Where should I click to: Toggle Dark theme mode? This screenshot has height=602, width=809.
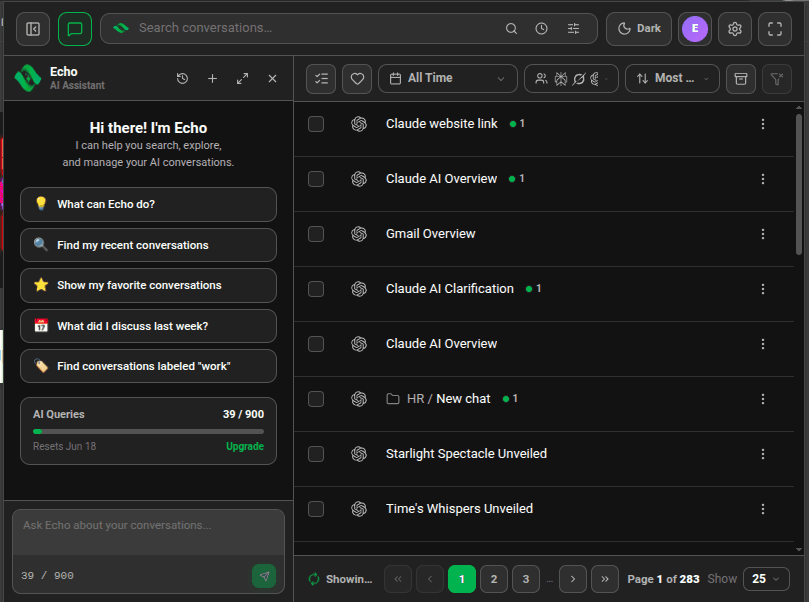coord(639,29)
